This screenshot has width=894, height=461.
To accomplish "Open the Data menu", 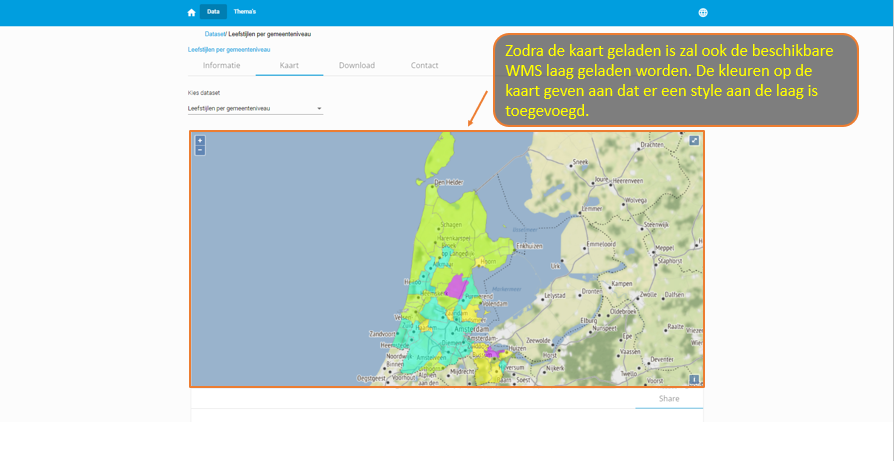I will 213,12.
